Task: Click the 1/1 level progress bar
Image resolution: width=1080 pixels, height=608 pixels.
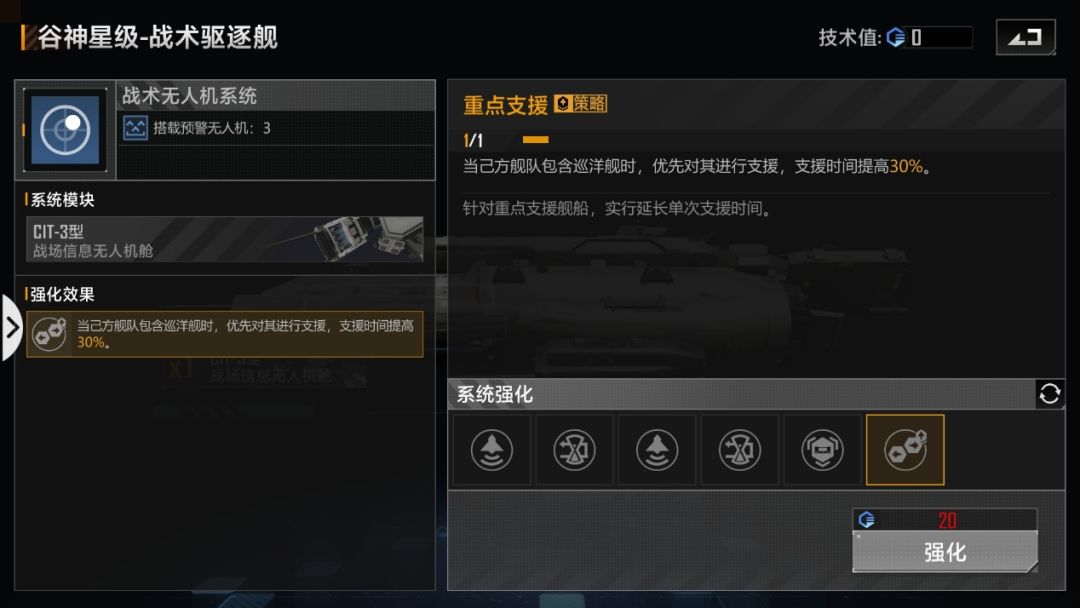Action: click(x=536, y=140)
